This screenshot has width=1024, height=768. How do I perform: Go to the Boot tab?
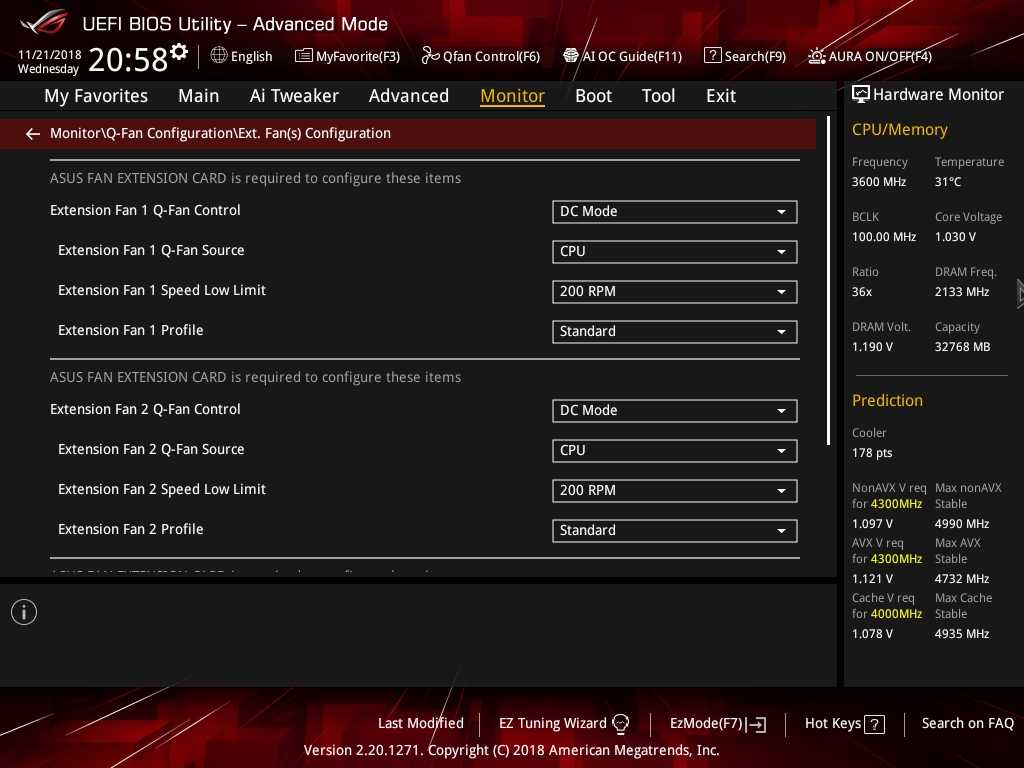[x=593, y=96]
